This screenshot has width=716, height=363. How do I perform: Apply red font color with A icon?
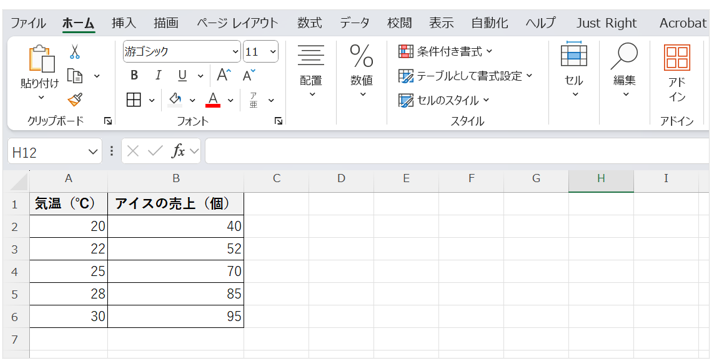click(x=213, y=100)
